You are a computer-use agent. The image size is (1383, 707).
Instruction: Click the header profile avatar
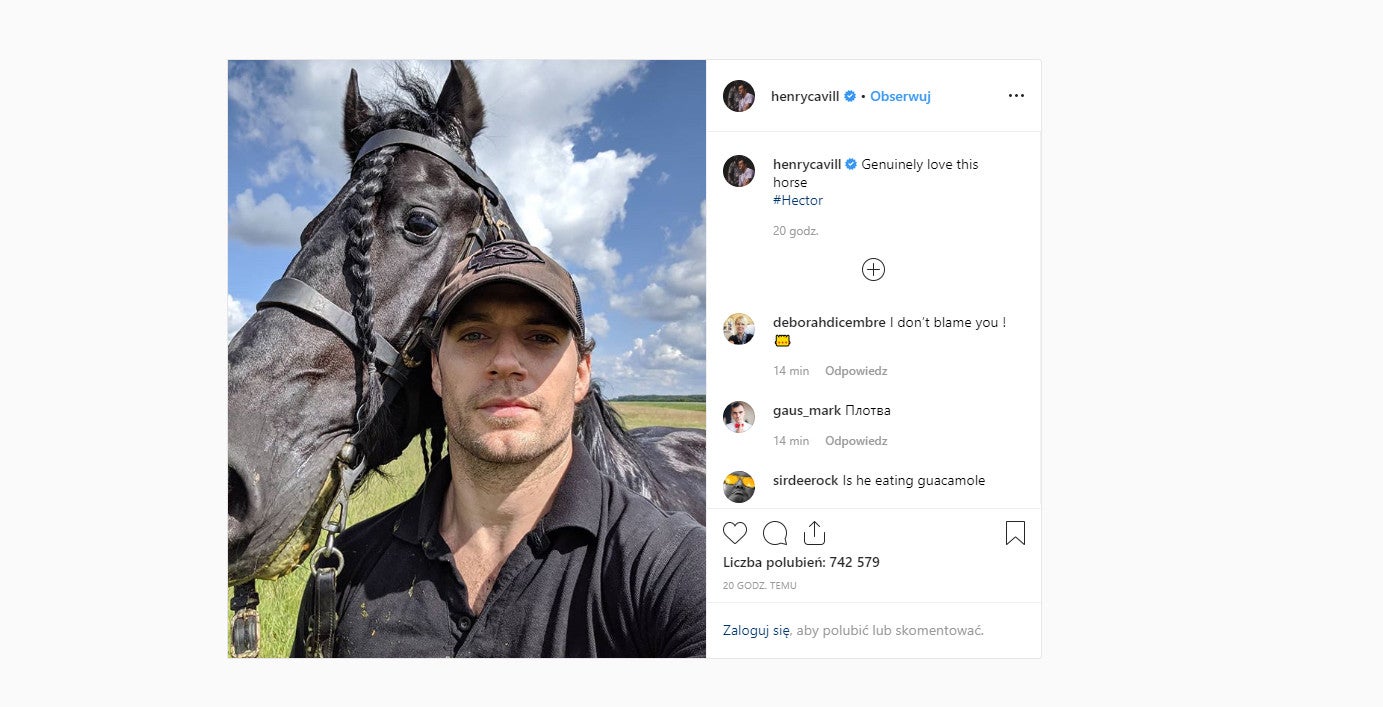tap(739, 96)
